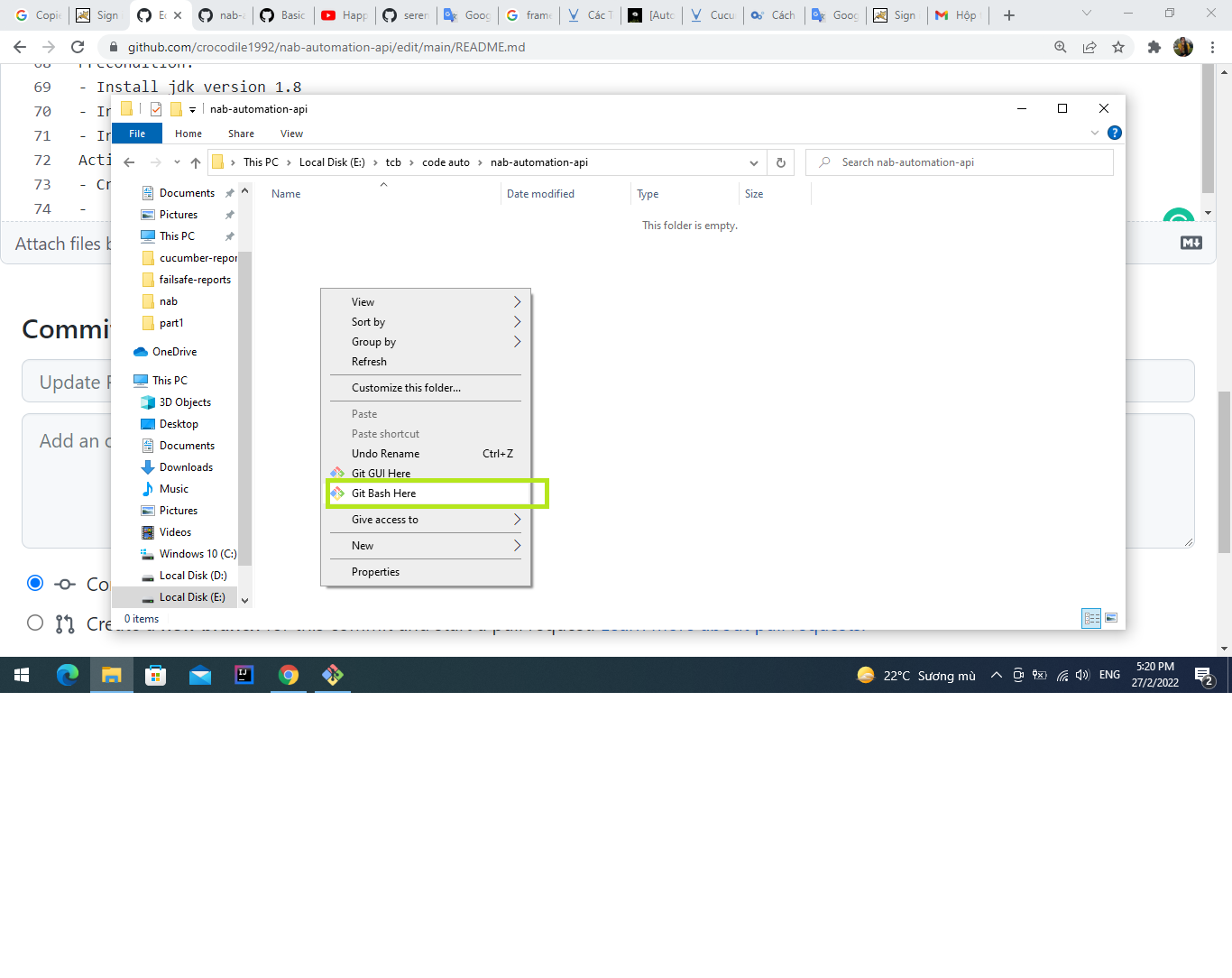Viewport: 1232px width, 978px height.
Task: Expand the View submenu arrow
Action: point(518,302)
